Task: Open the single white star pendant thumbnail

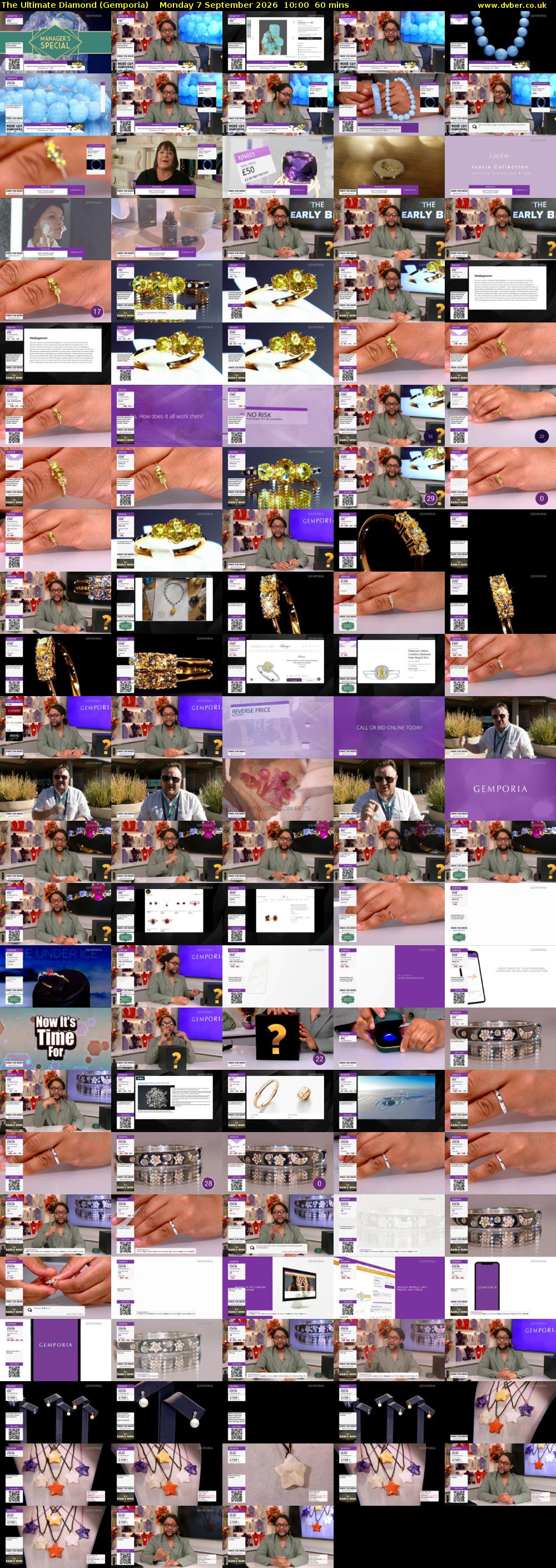Action: click(277, 1474)
